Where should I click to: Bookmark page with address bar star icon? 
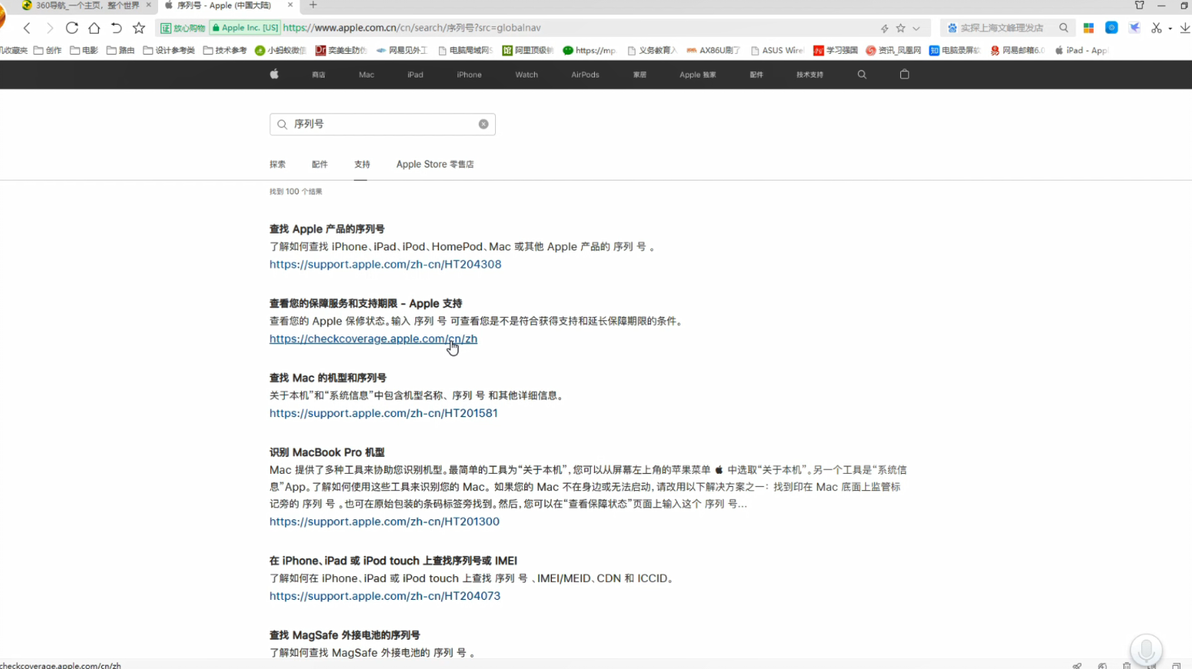point(901,28)
